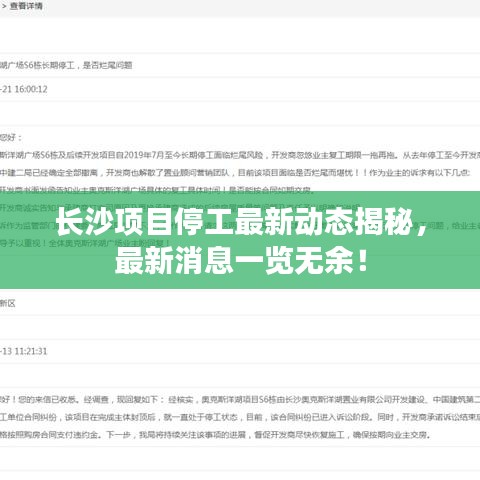480x480 pixels.
Task: Select the title row about S6栋长期停工
Action: click(66, 65)
